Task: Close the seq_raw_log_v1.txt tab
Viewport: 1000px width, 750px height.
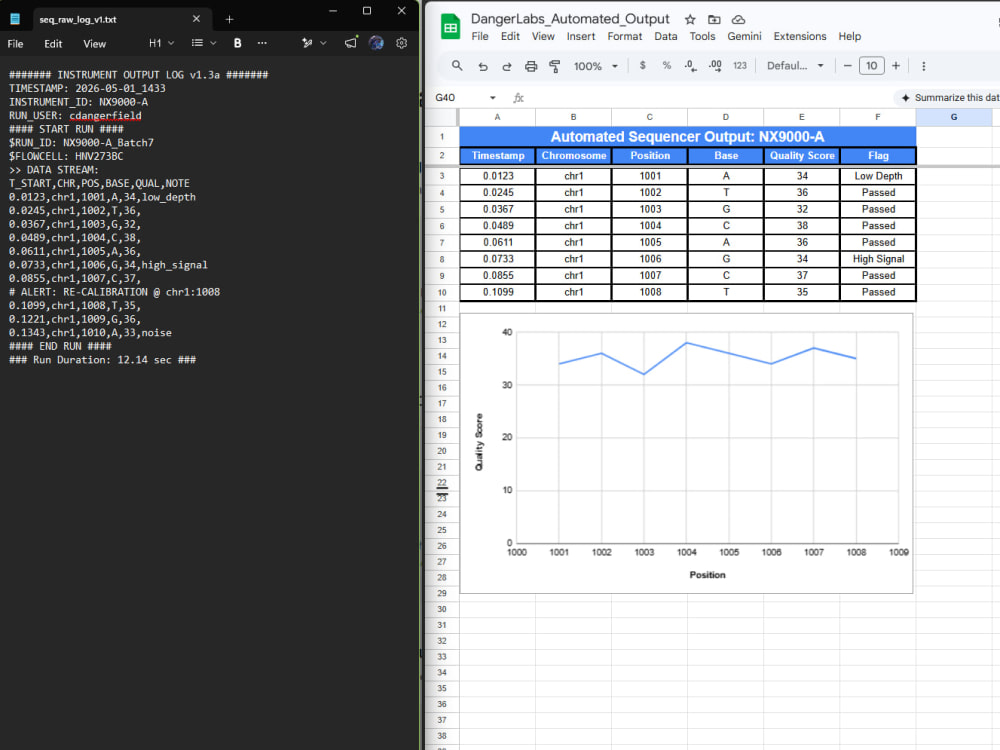Action: (x=196, y=19)
